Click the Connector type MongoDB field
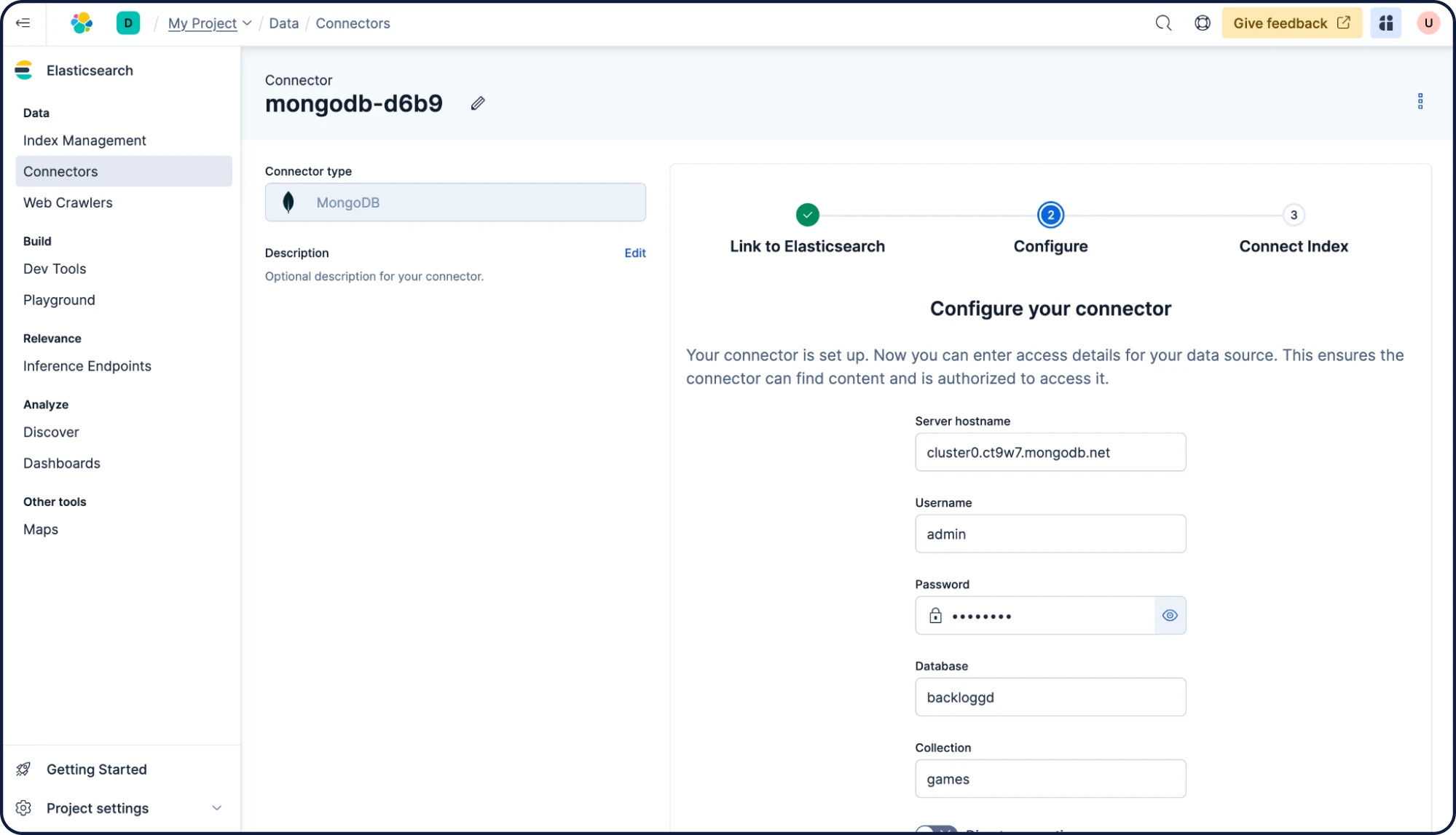Screen dimensions: 1456x835 coord(455,202)
